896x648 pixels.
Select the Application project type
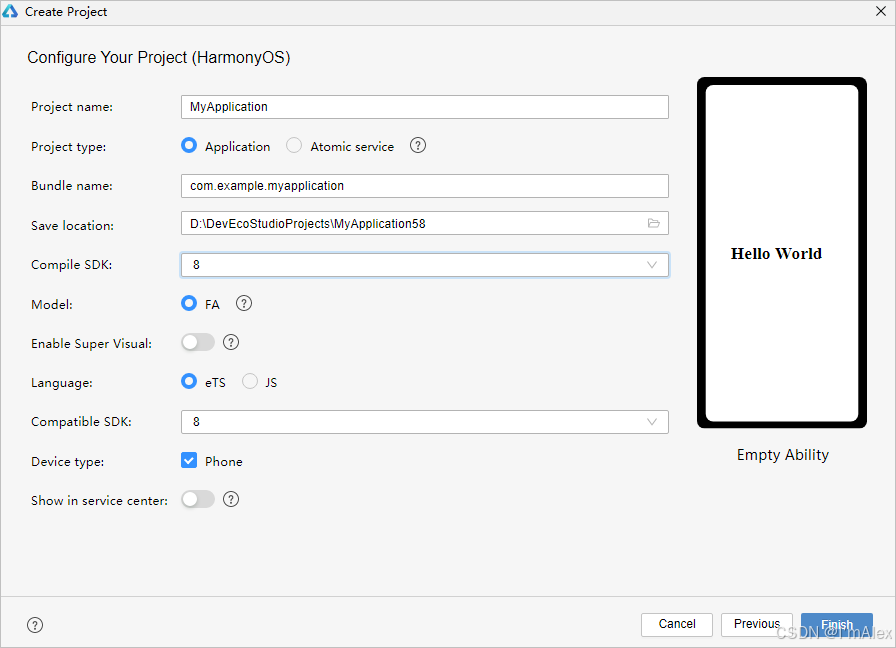tap(189, 146)
